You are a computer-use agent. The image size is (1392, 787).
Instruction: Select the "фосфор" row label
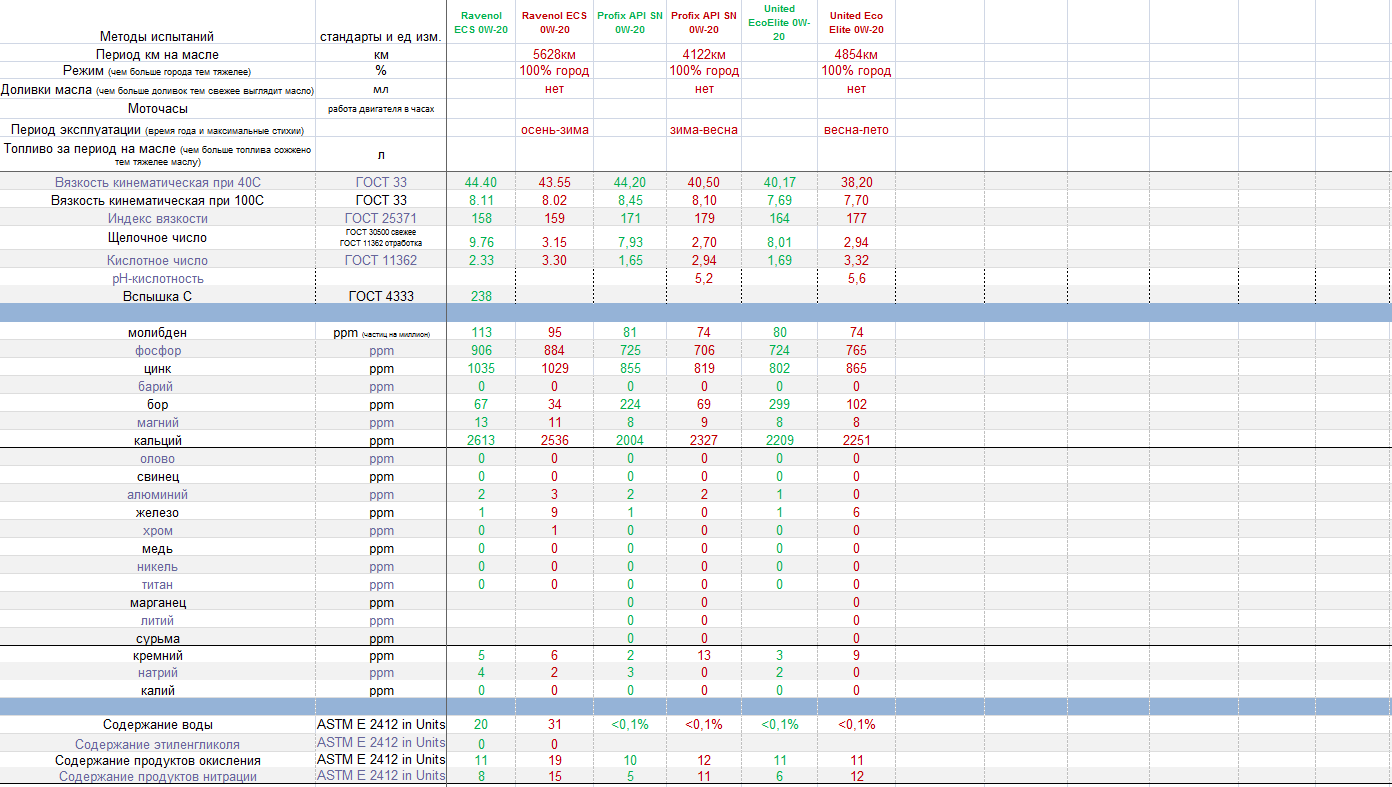(x=158, y=350)
